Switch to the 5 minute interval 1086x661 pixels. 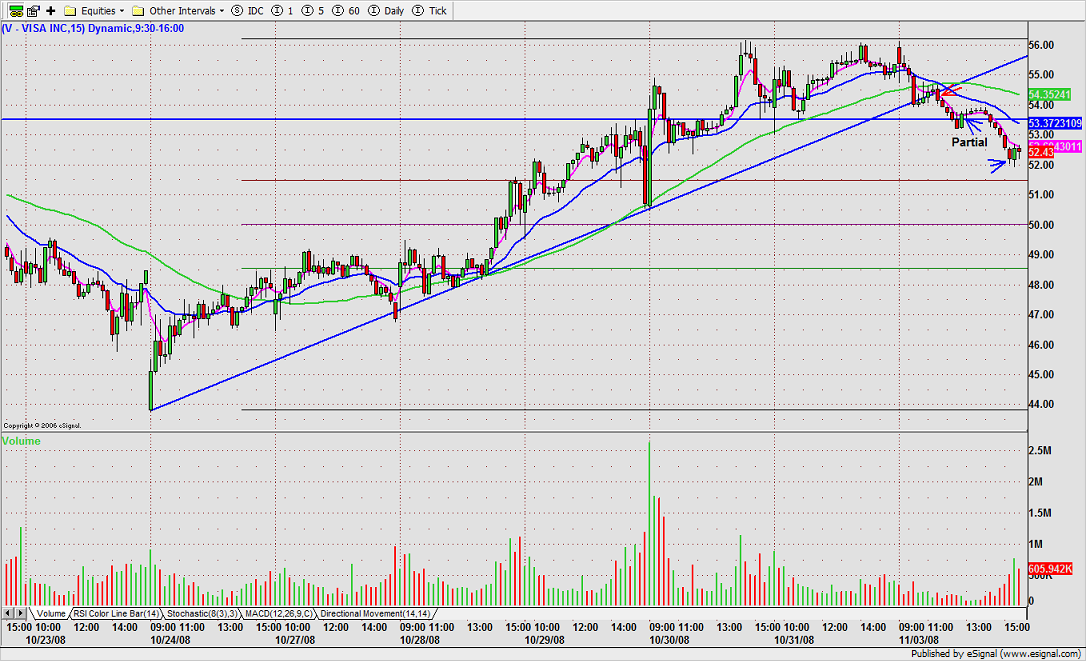(312, 10)
